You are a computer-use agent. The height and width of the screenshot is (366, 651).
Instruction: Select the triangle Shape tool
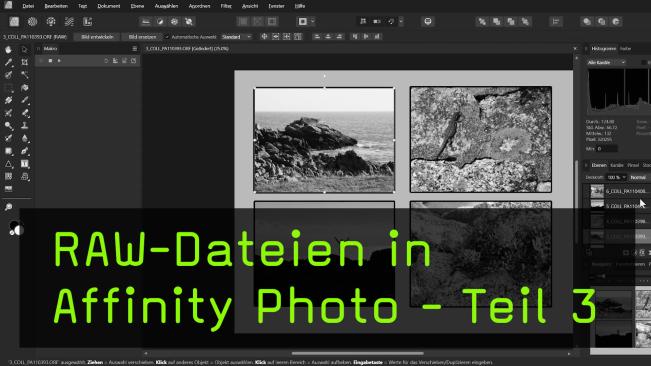click(8, 164)
